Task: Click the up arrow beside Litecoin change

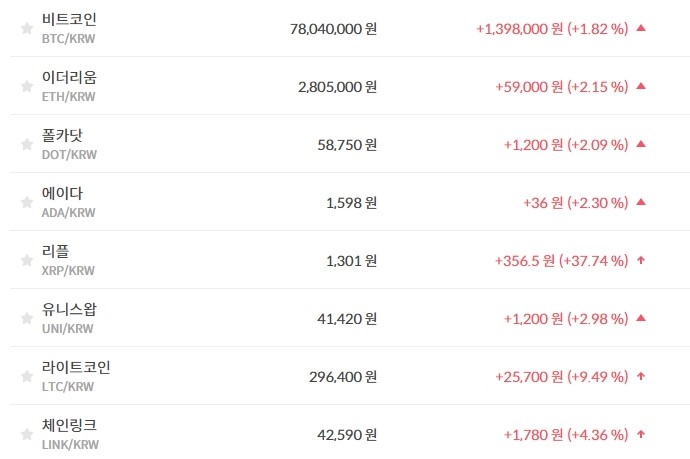Action: (x=641, y=377)
